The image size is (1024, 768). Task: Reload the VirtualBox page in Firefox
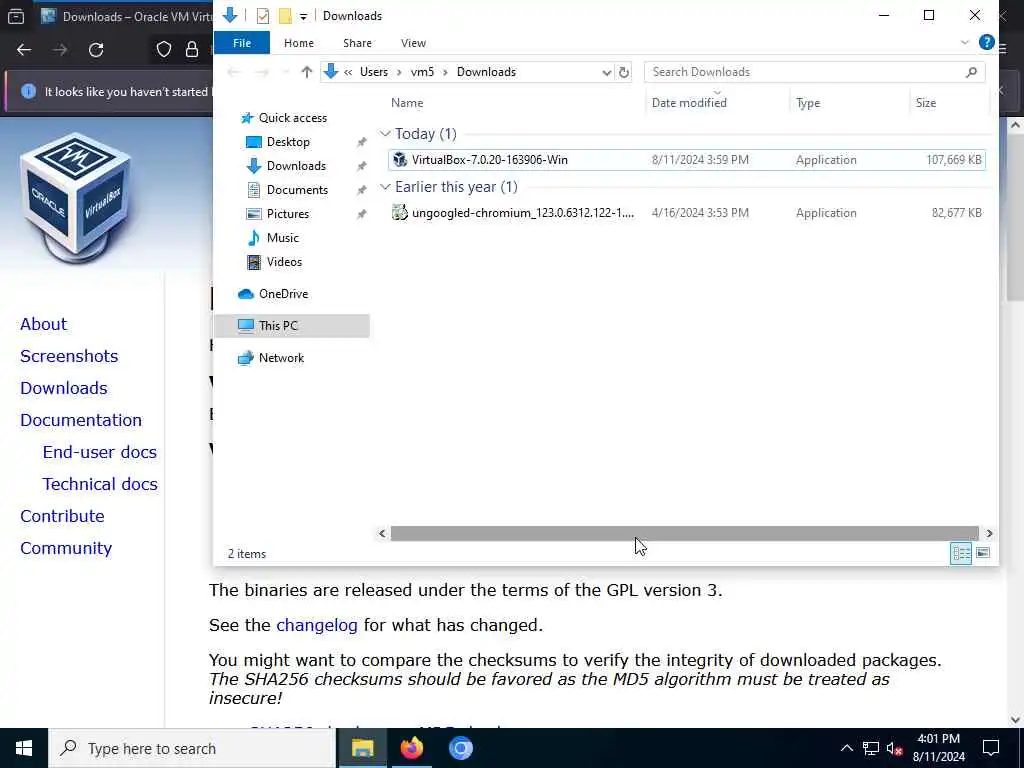tap(96, 50)
